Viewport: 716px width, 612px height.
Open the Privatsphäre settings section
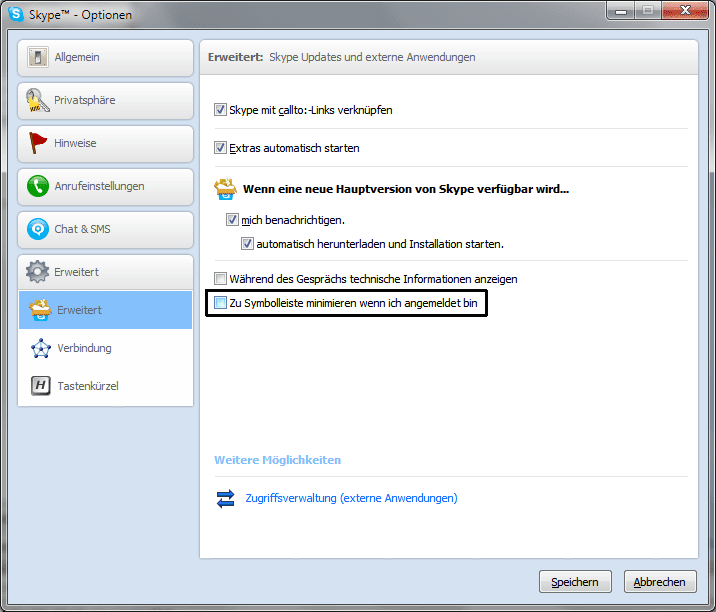click(105, 100)
